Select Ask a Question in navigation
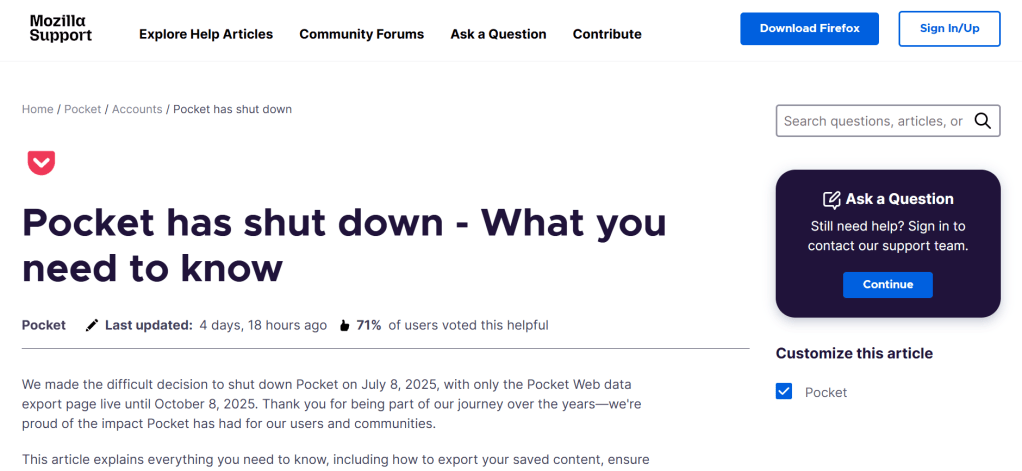Screen dimensions: 1022x471 [498, 34]
